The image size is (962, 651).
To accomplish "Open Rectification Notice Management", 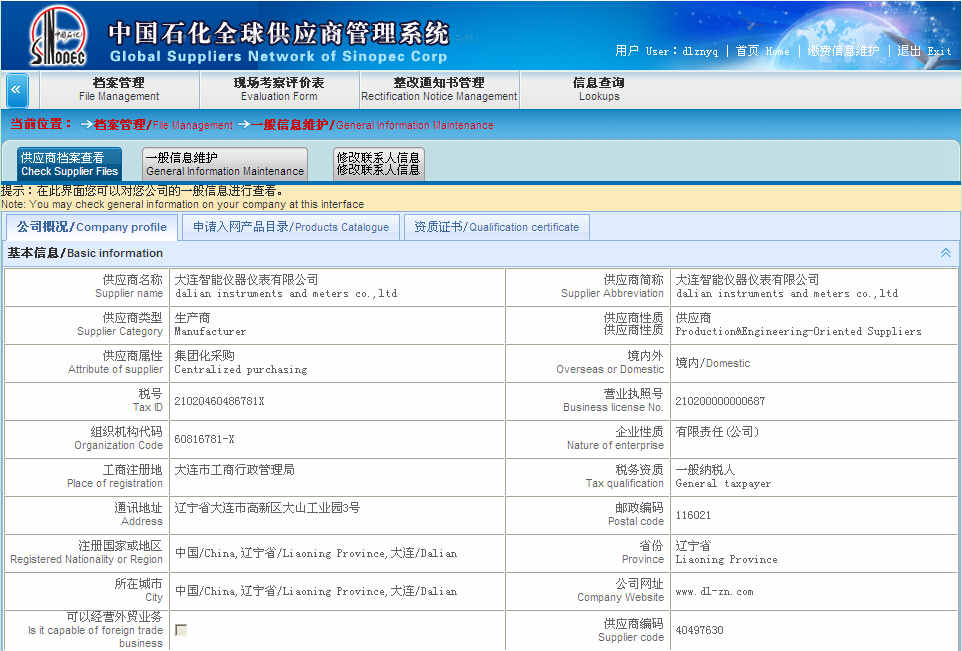I will 438,90.
